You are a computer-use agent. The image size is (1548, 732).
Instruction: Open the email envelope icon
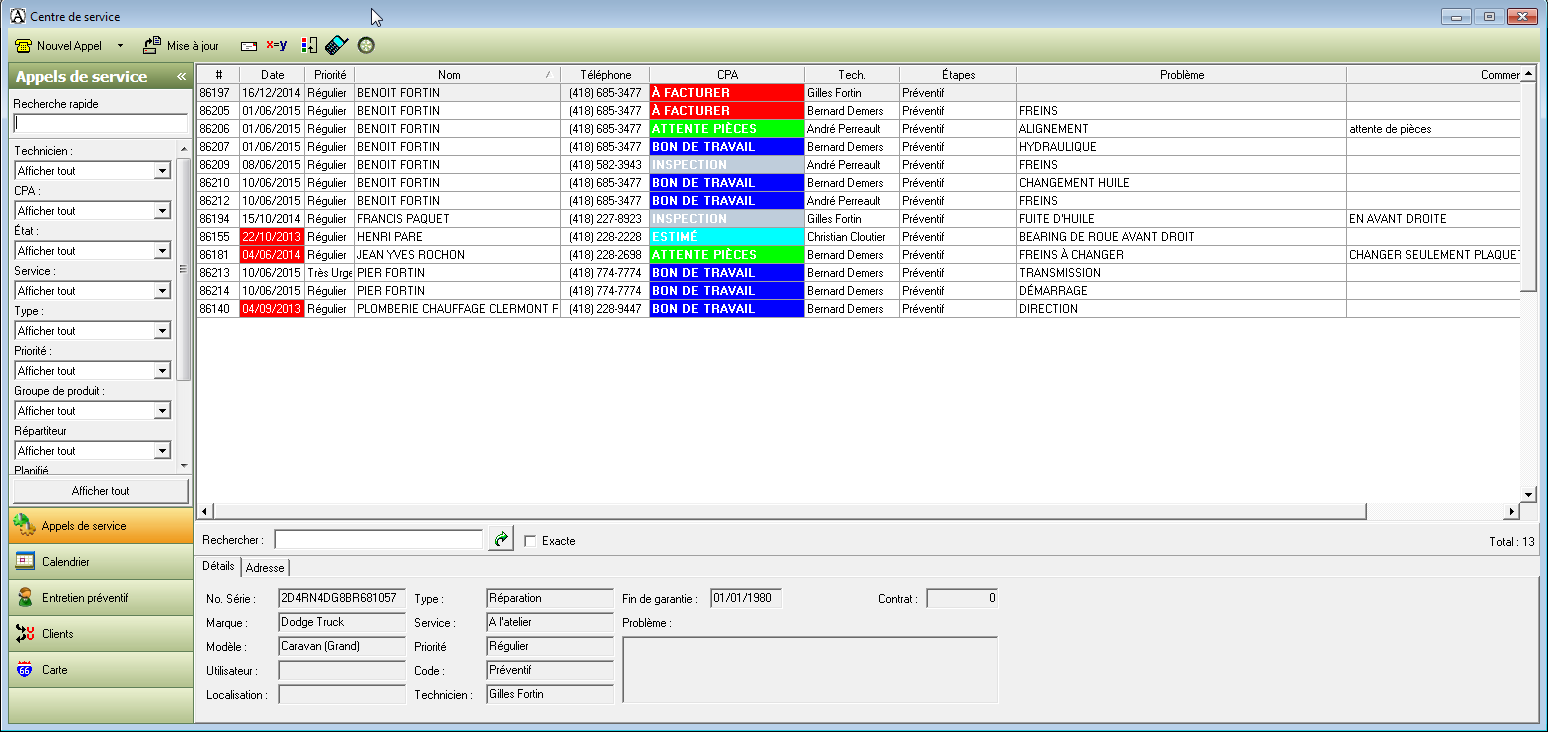(248, 45)
